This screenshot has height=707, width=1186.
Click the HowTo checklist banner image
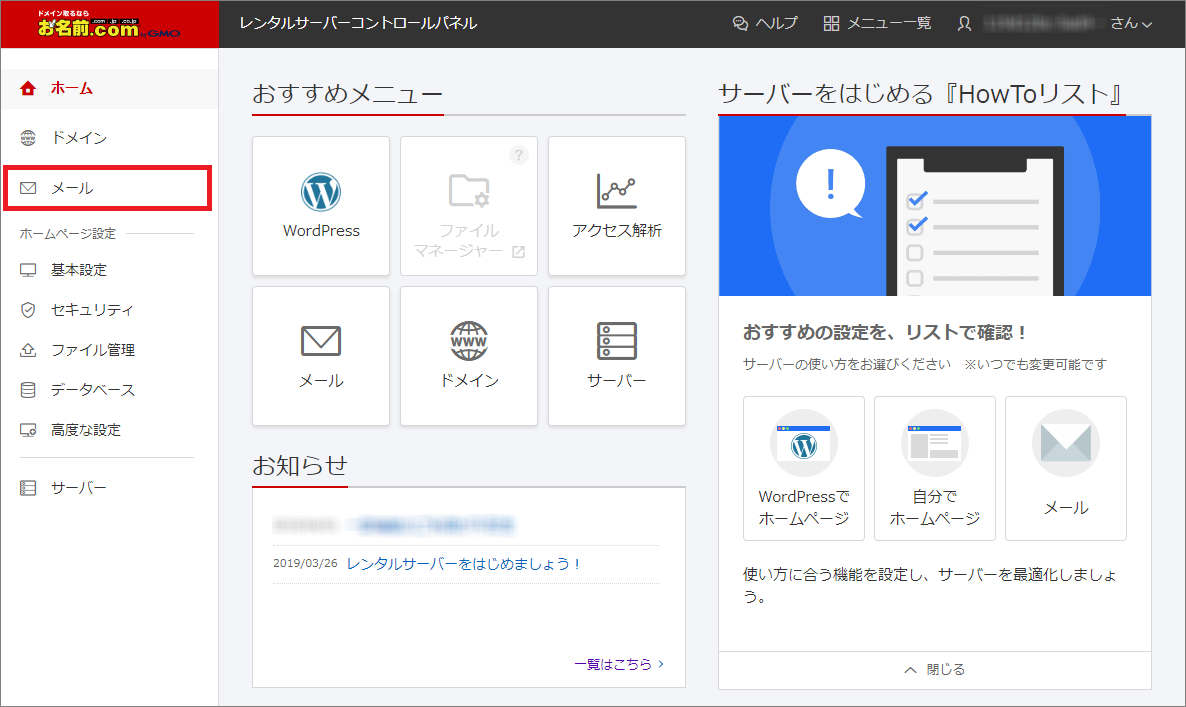[x=935, y=206]
